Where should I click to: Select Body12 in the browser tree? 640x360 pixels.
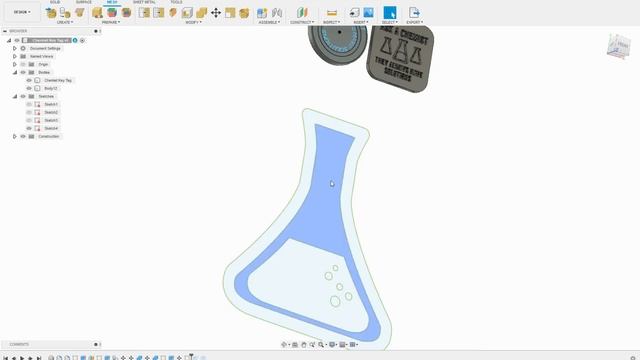point(51,88)
